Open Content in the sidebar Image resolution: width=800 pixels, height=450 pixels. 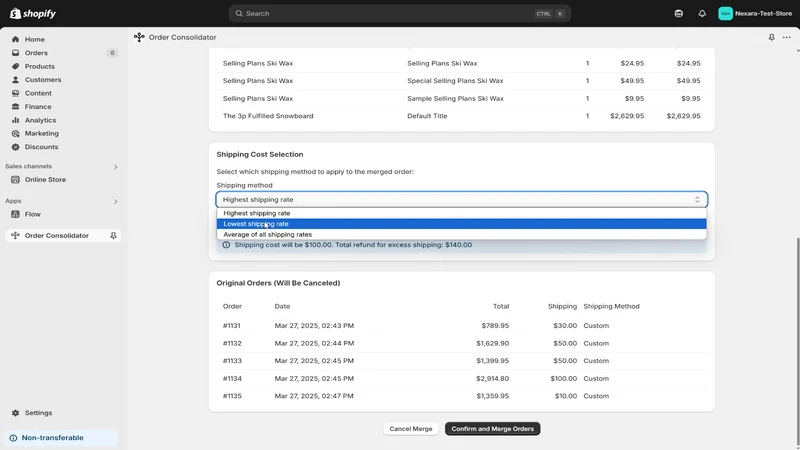tap(38, 93)
